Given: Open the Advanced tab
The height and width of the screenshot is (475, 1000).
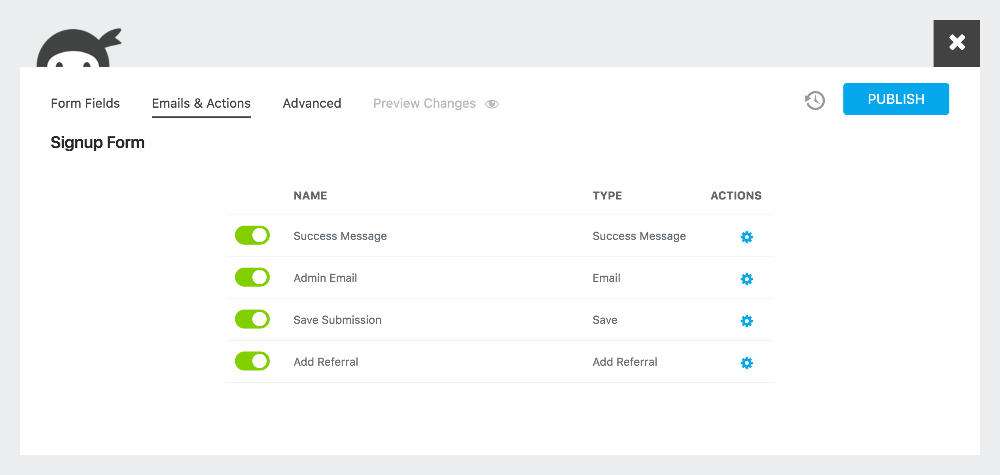Looking at the screenshot, I should 312,103.
